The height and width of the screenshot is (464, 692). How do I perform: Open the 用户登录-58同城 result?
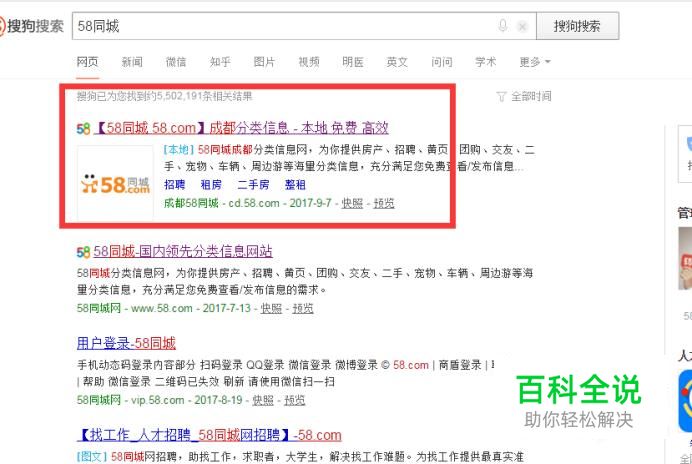click(x=126, y=343)
